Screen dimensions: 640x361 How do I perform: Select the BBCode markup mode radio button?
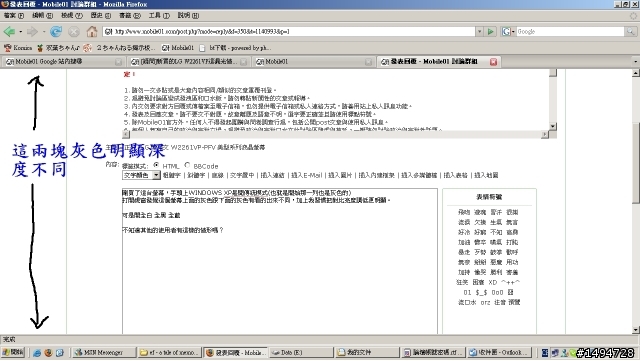point(187,165)
